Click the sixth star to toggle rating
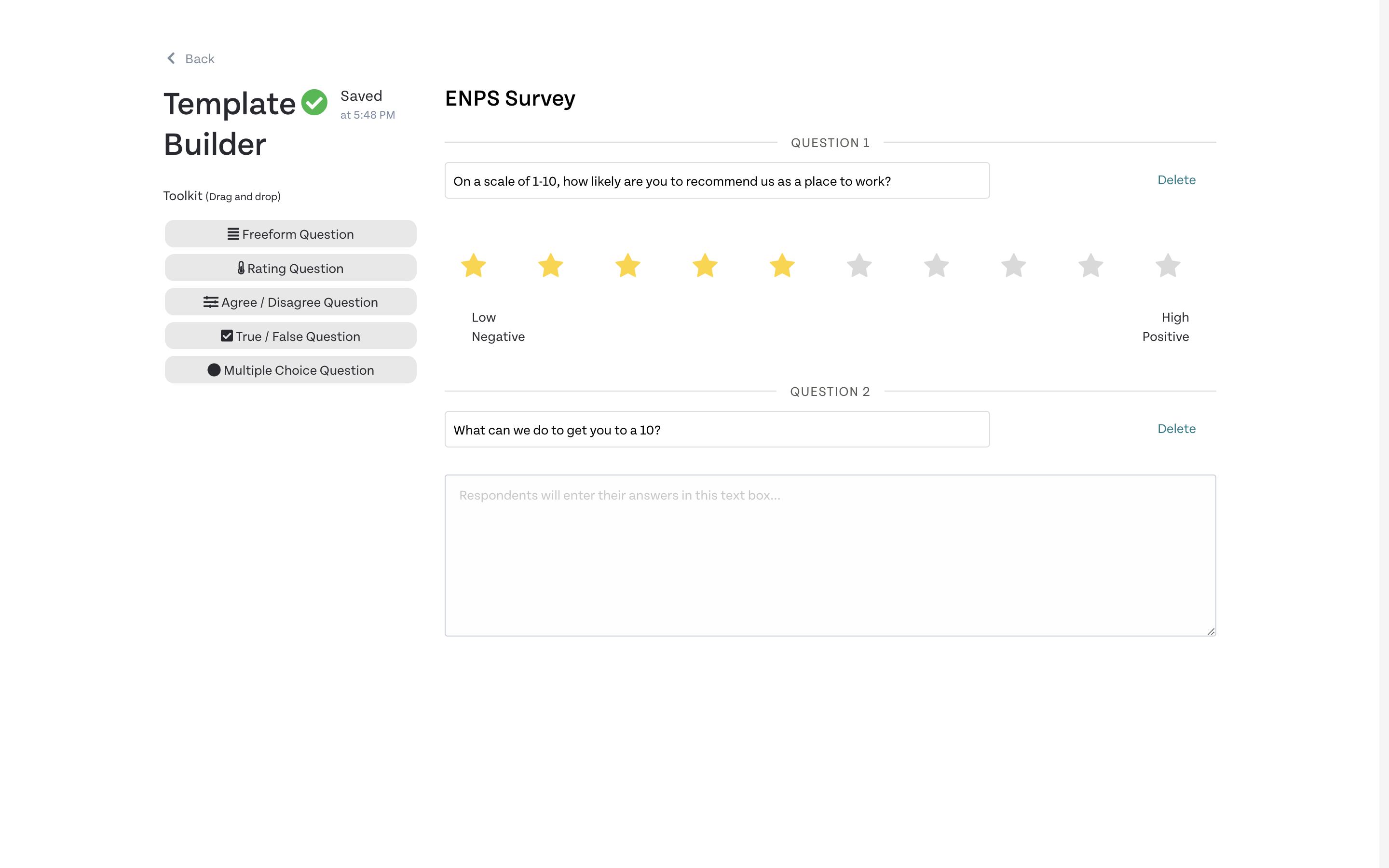The width and height of the screenshot is (1389, 868). [x=858, y=265]
